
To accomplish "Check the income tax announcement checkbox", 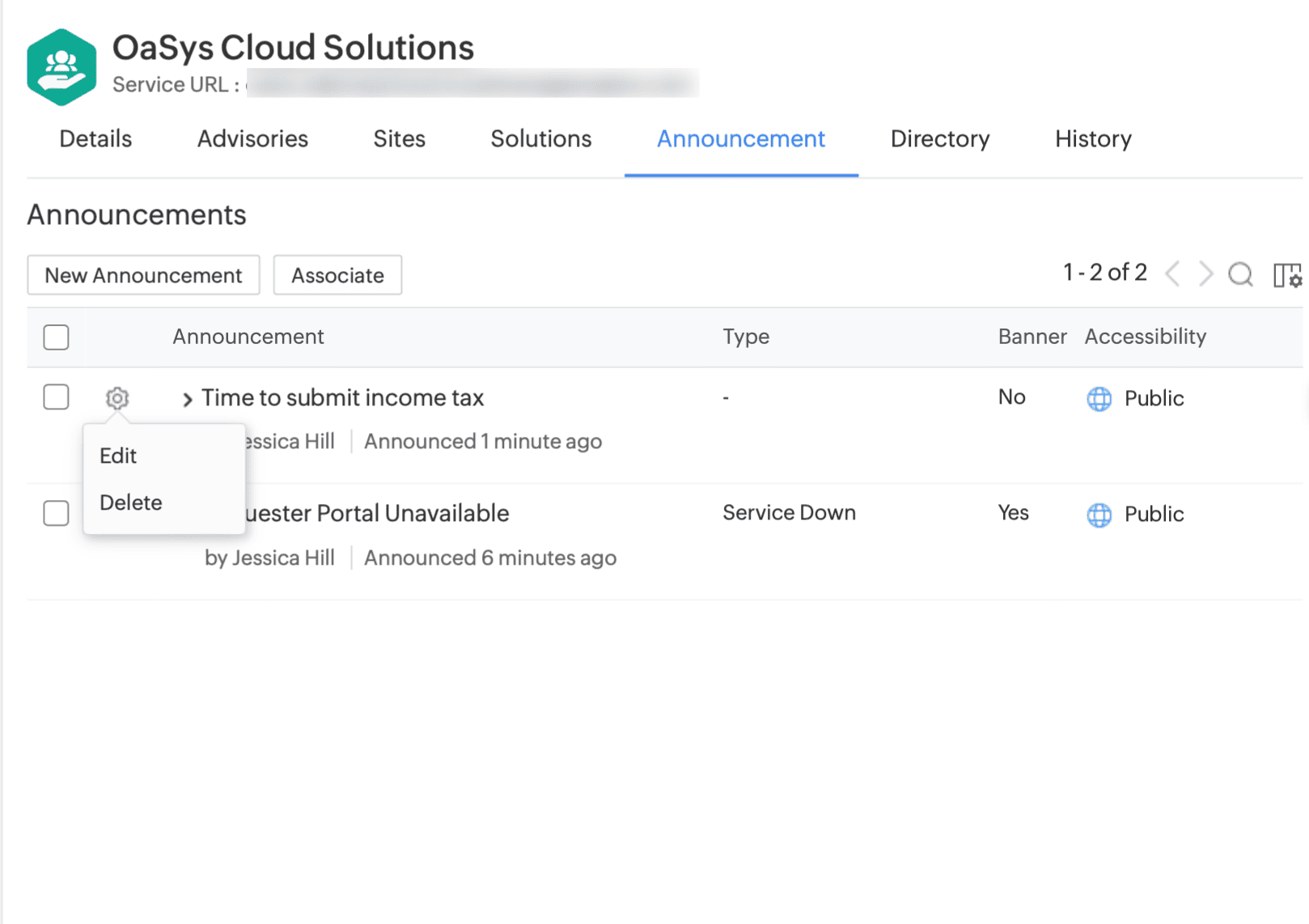I will pos(56,397).
